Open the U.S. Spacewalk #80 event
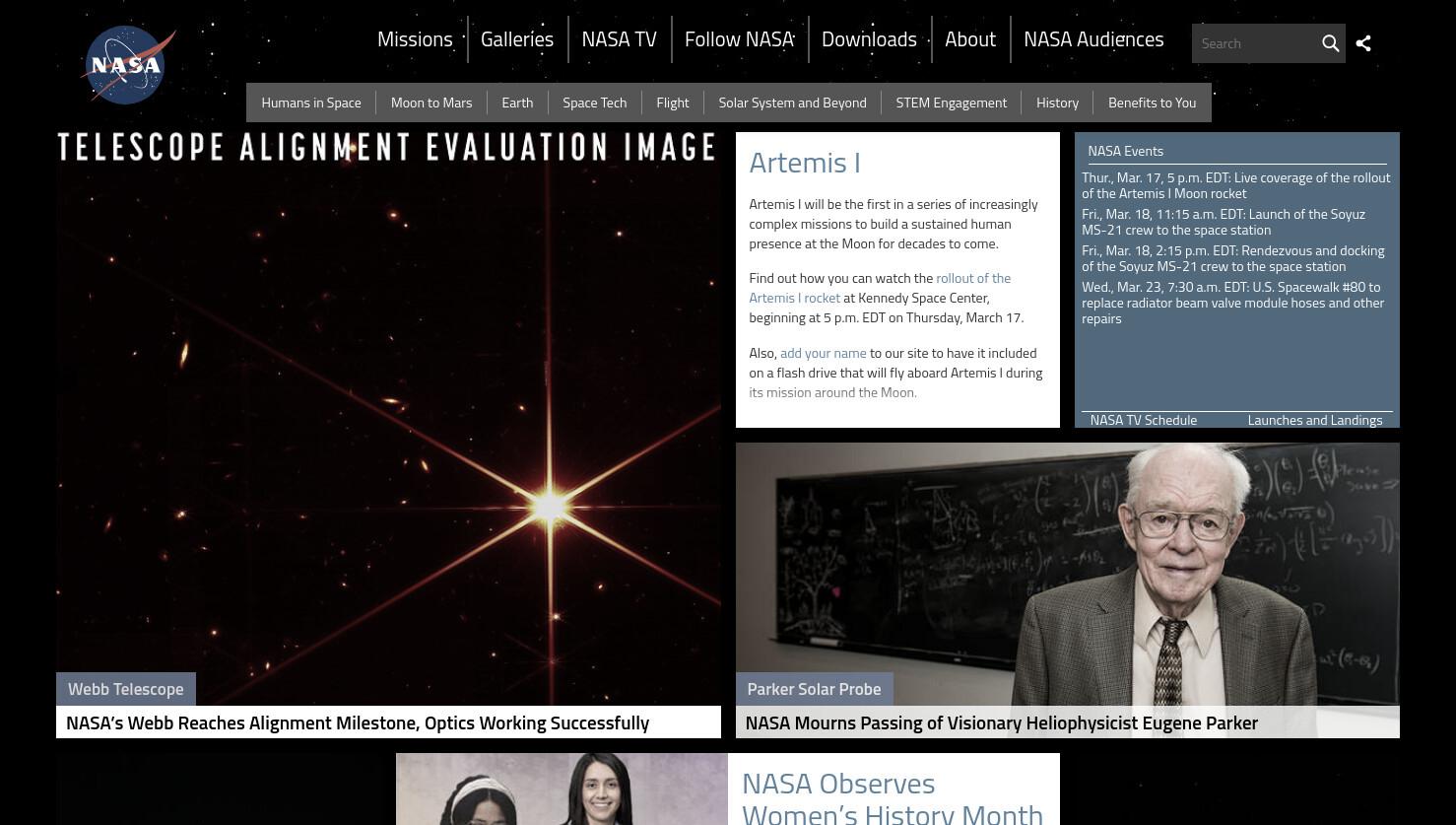This screenshot has width=1456, height=825. [x=1233, y=303]
